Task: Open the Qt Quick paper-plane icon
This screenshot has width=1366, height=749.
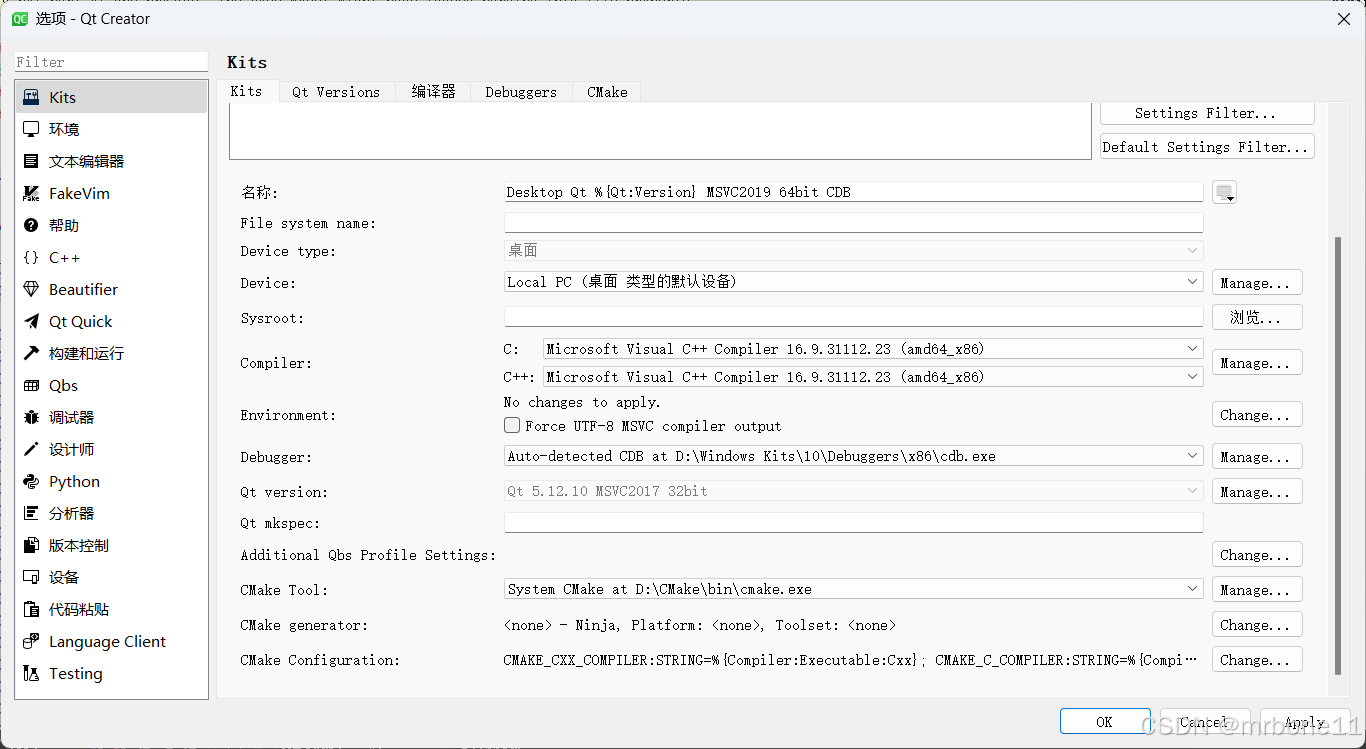Action: click(31, 321)
